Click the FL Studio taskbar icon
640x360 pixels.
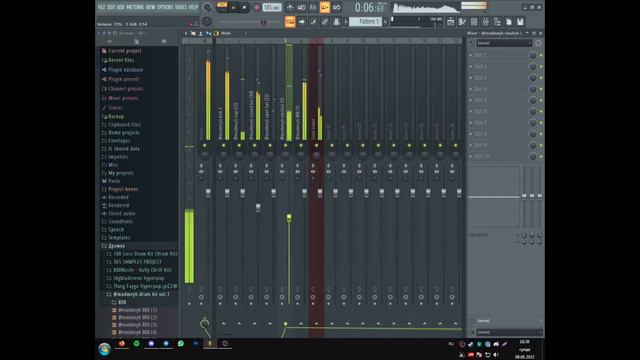[x=210, y=344]
